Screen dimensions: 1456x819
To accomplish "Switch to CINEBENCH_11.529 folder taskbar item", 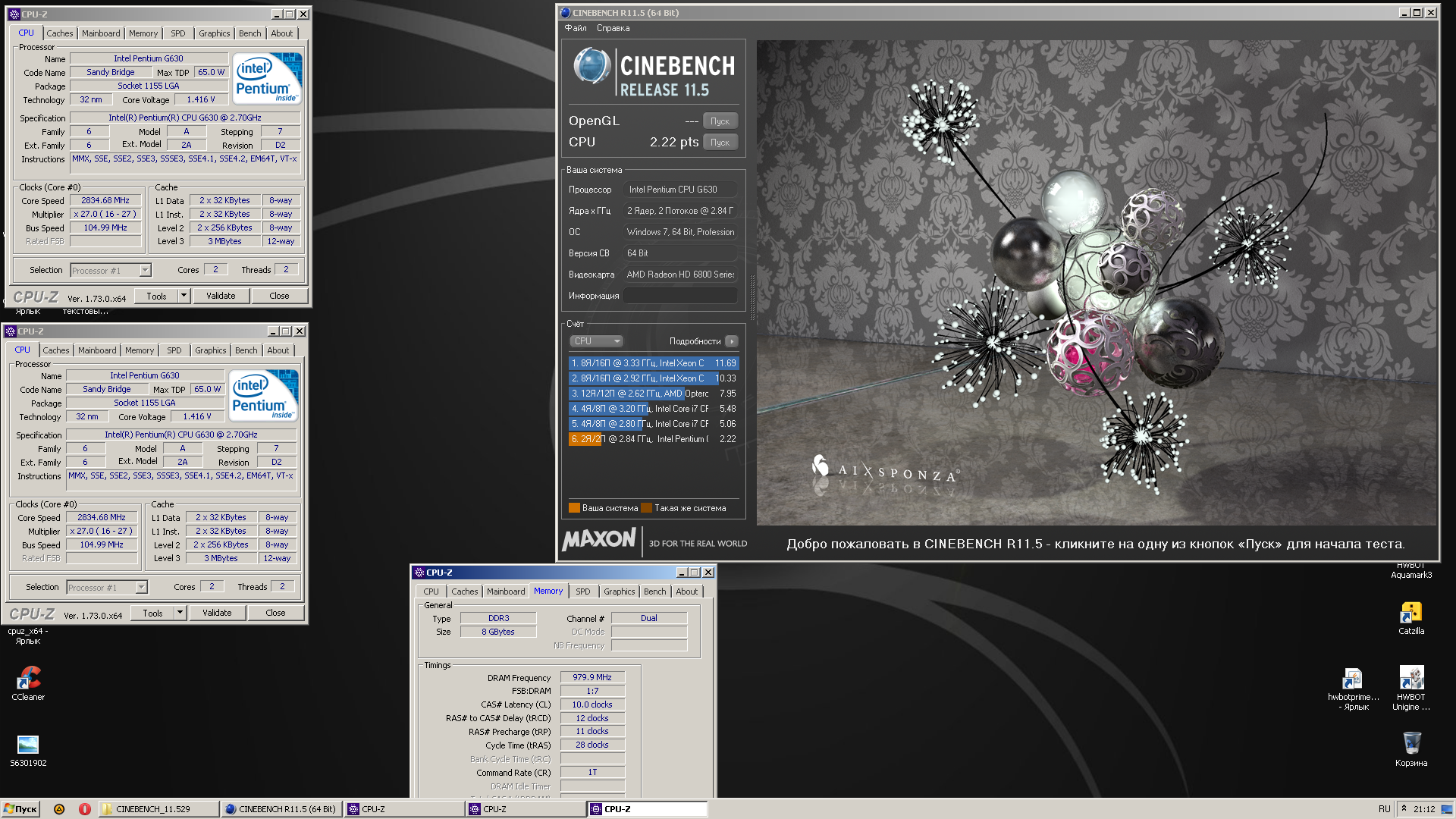I will coord(158,809).
